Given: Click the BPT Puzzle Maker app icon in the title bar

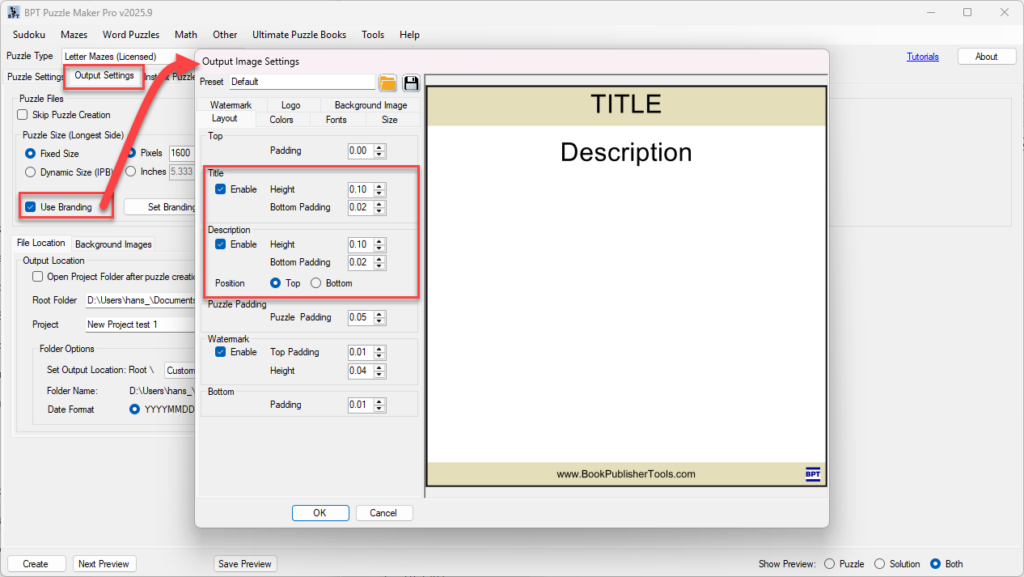Looking at the screenshot, I should (x=13, y=12).
